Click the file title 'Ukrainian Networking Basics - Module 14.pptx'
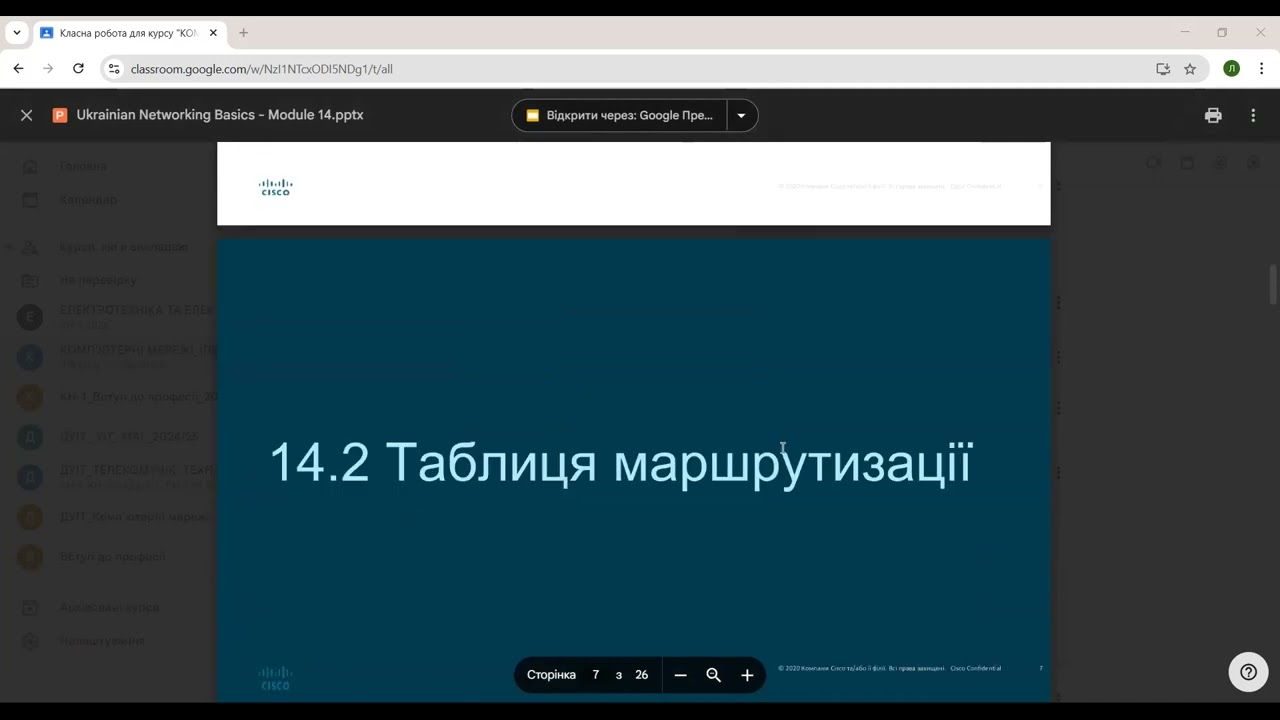Viewport: 1280px width, 720px height. point(220,115)
